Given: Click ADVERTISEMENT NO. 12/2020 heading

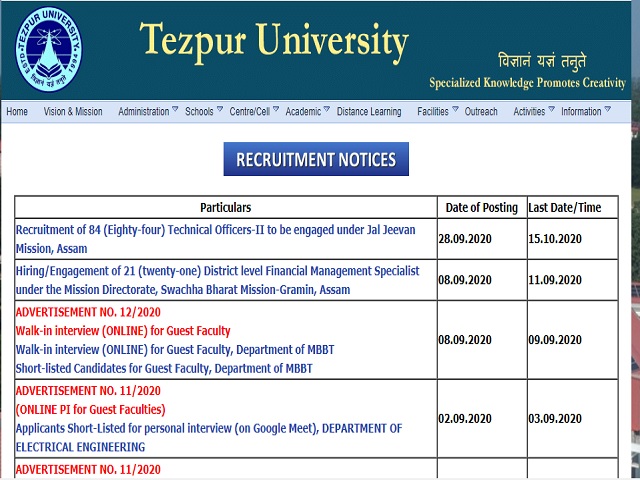Looking at the screenshot, I should click(88, 312).
